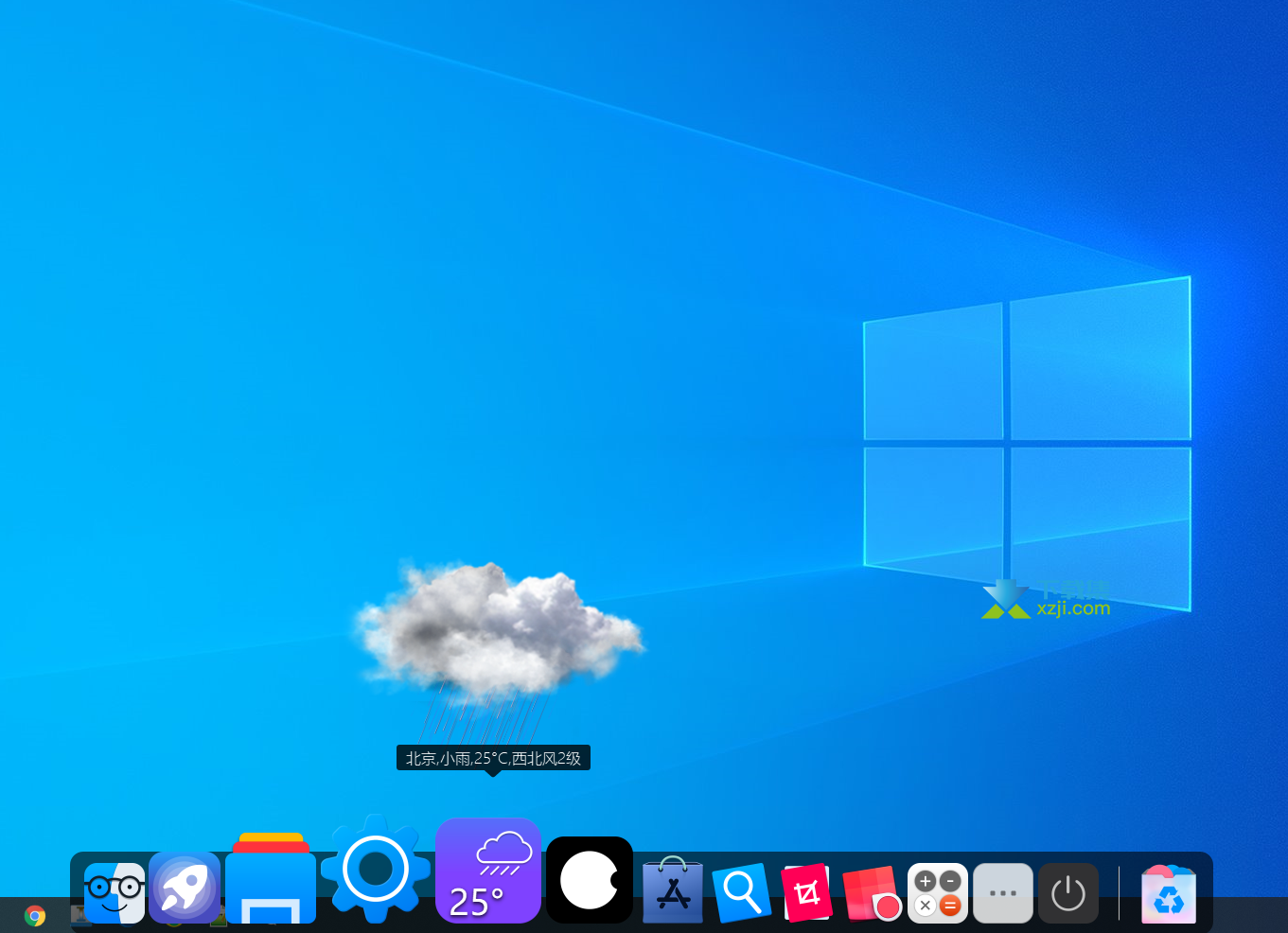Image resolution: width=1288 pixels, height=933 pixels.
Task: Launch the rocket Launchpad icon
Action: pyautogui.click(x=185, y=888)
